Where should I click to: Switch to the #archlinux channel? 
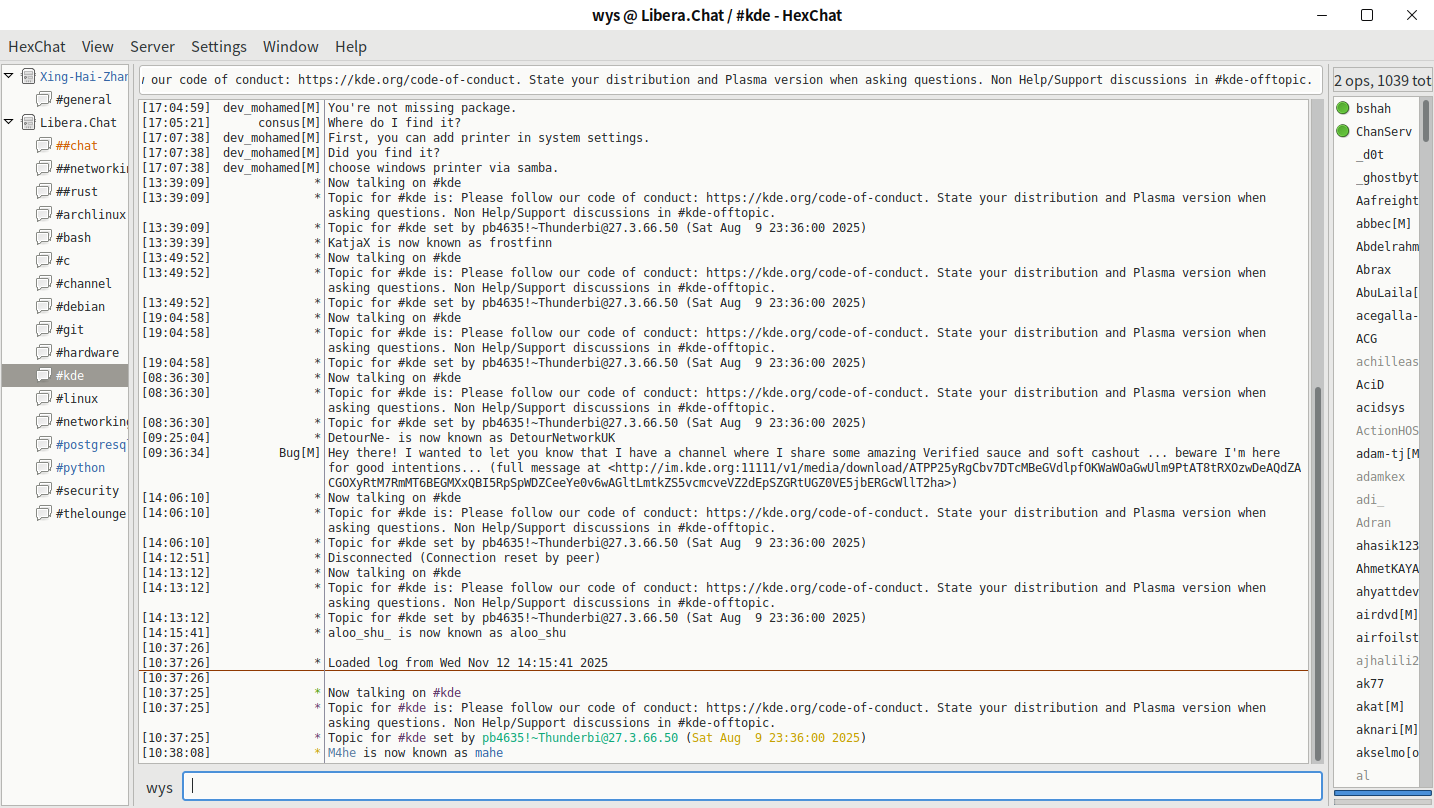click(x=90, y=215)
